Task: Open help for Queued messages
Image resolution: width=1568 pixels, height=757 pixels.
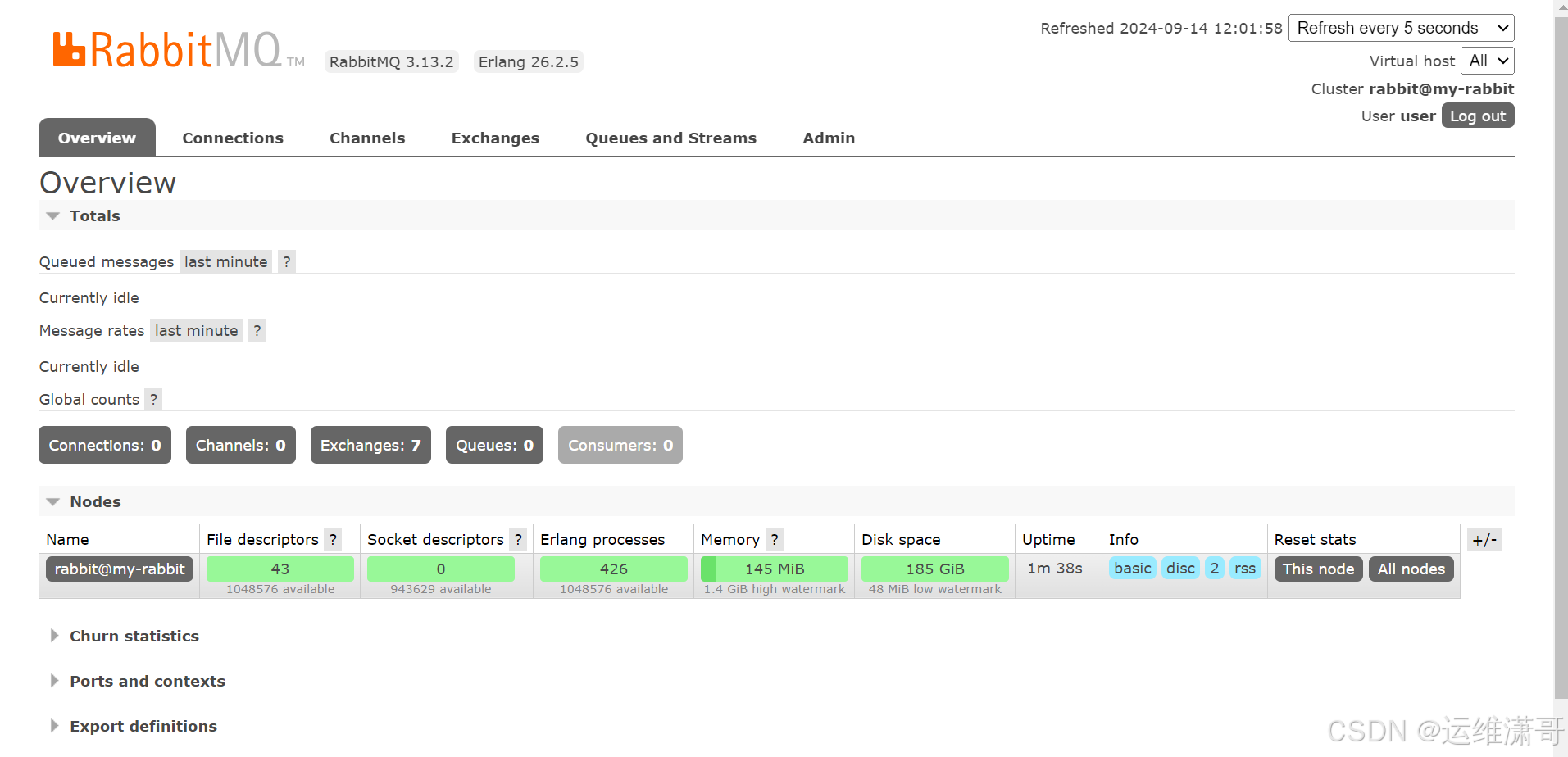Action: [287, 261]
